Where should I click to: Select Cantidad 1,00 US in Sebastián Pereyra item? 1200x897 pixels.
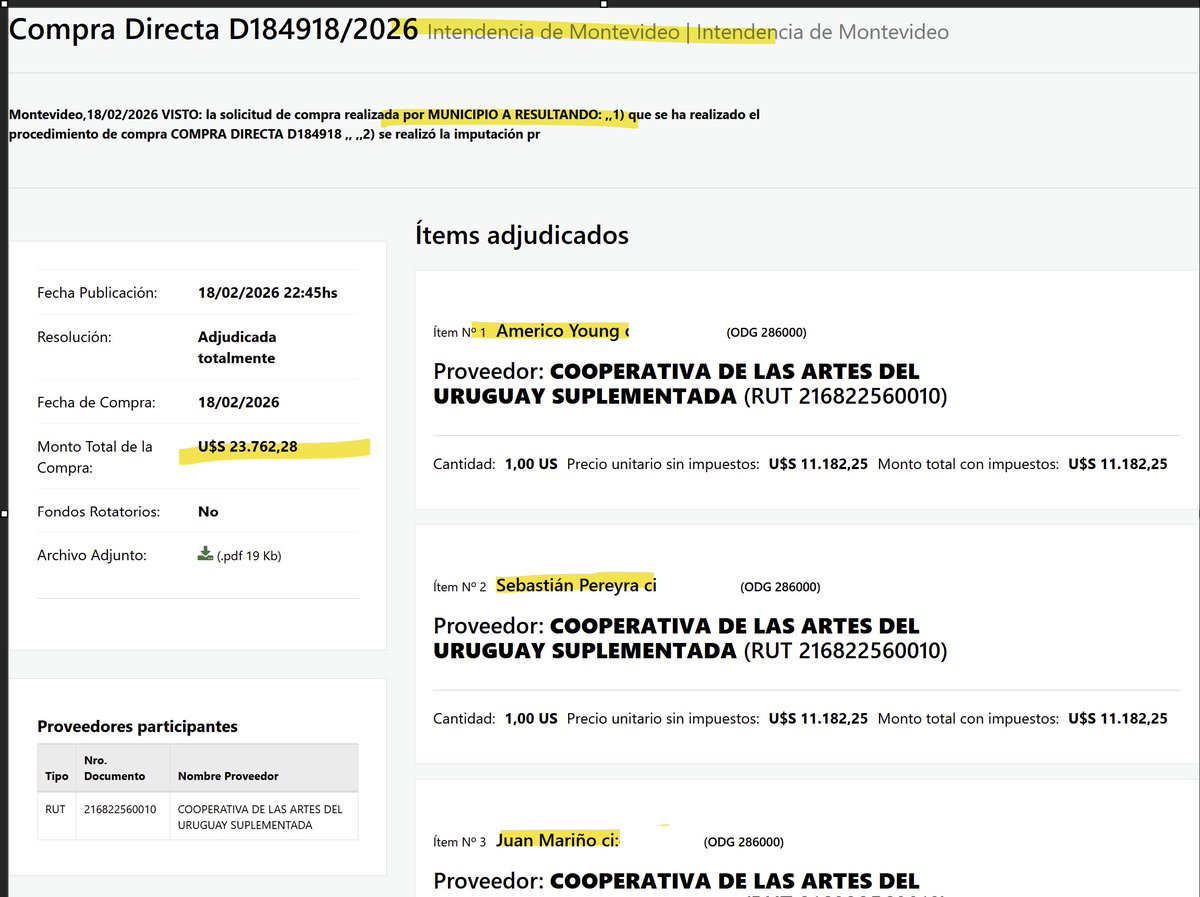pyautogui.click(x=495, y=718)
